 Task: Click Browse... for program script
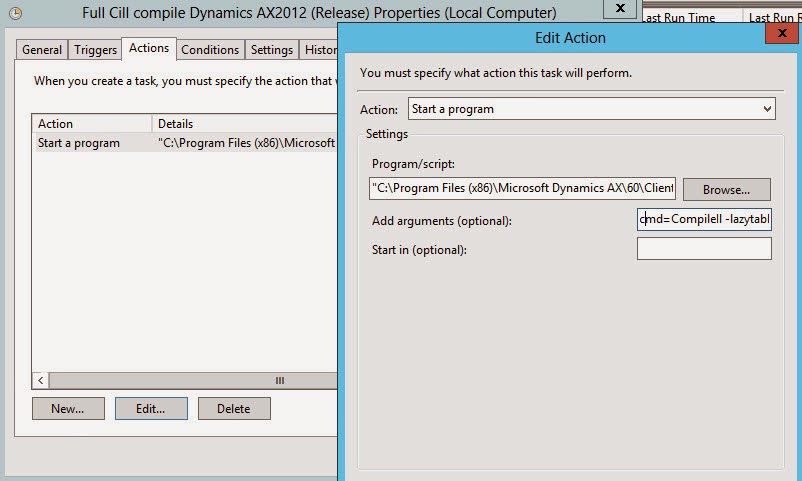[x=726, y=189]
